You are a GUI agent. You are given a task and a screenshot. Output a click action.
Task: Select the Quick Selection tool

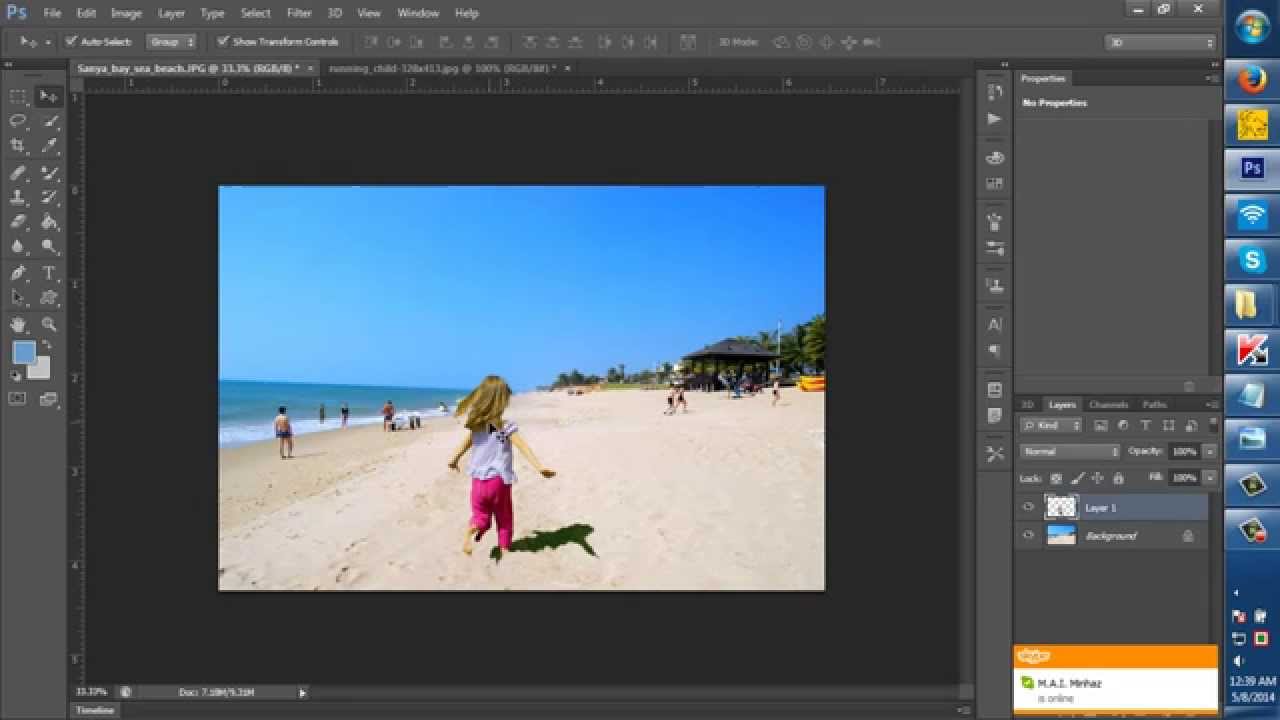pyautogui.click(x=48, y=121)
